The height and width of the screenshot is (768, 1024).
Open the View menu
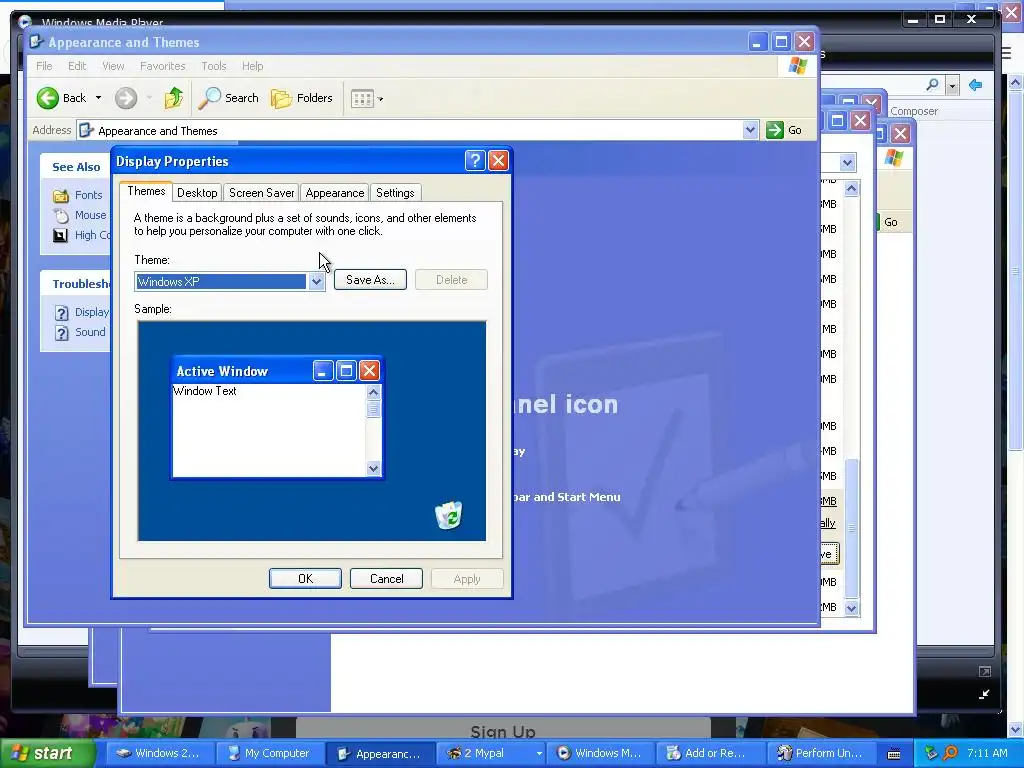click(113, 66)
